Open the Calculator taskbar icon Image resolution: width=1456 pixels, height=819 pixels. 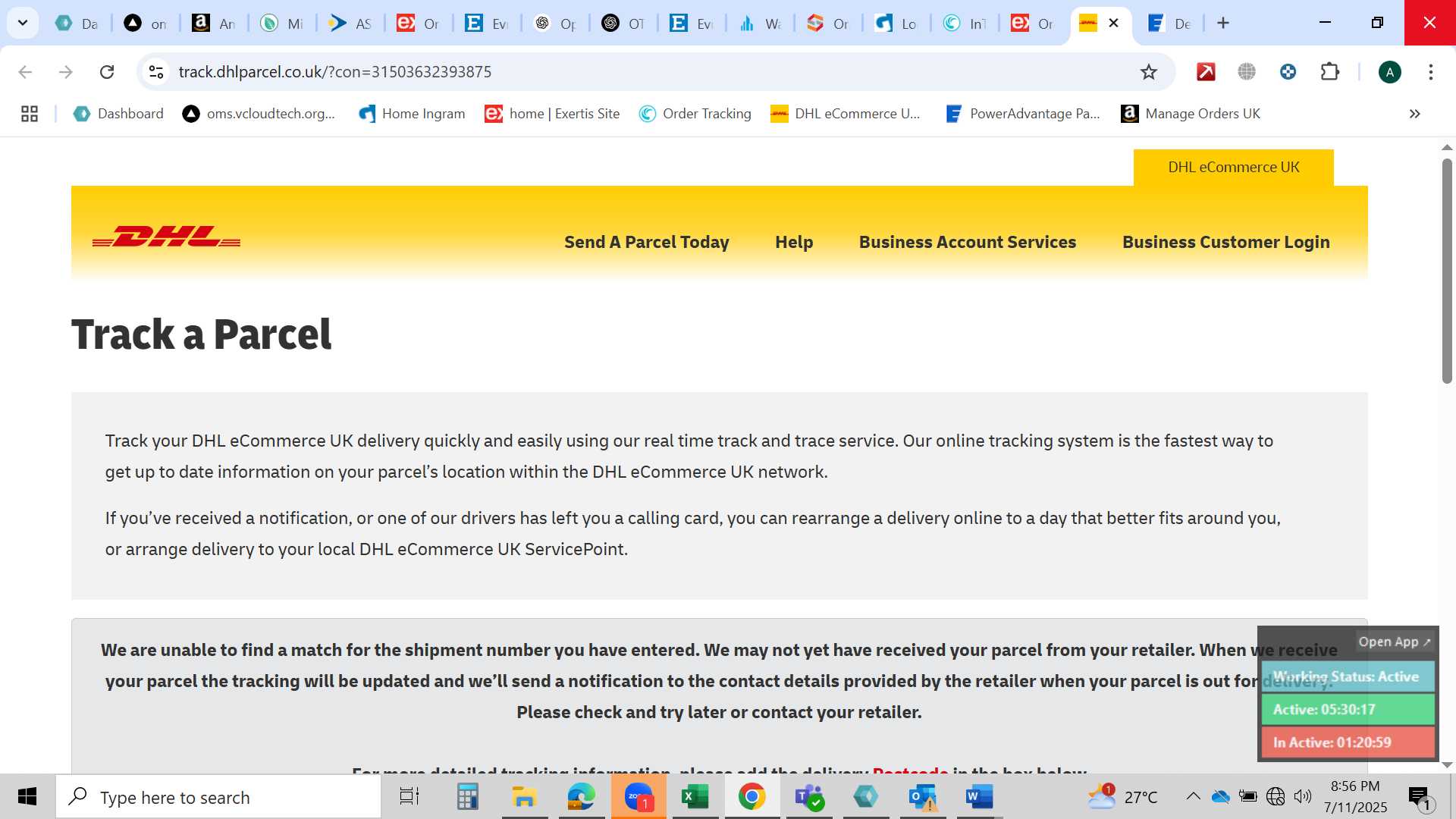click(467, 797)
